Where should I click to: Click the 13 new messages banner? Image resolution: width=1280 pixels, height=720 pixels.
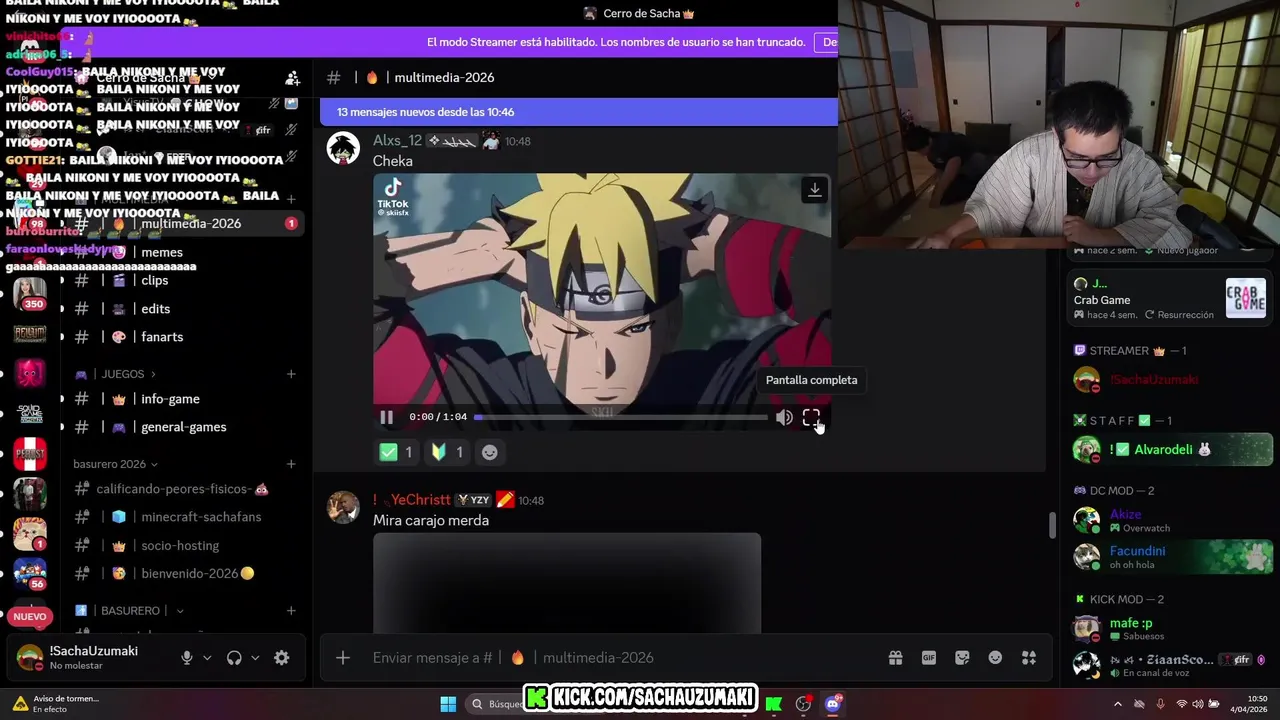(x=578, y=112)
